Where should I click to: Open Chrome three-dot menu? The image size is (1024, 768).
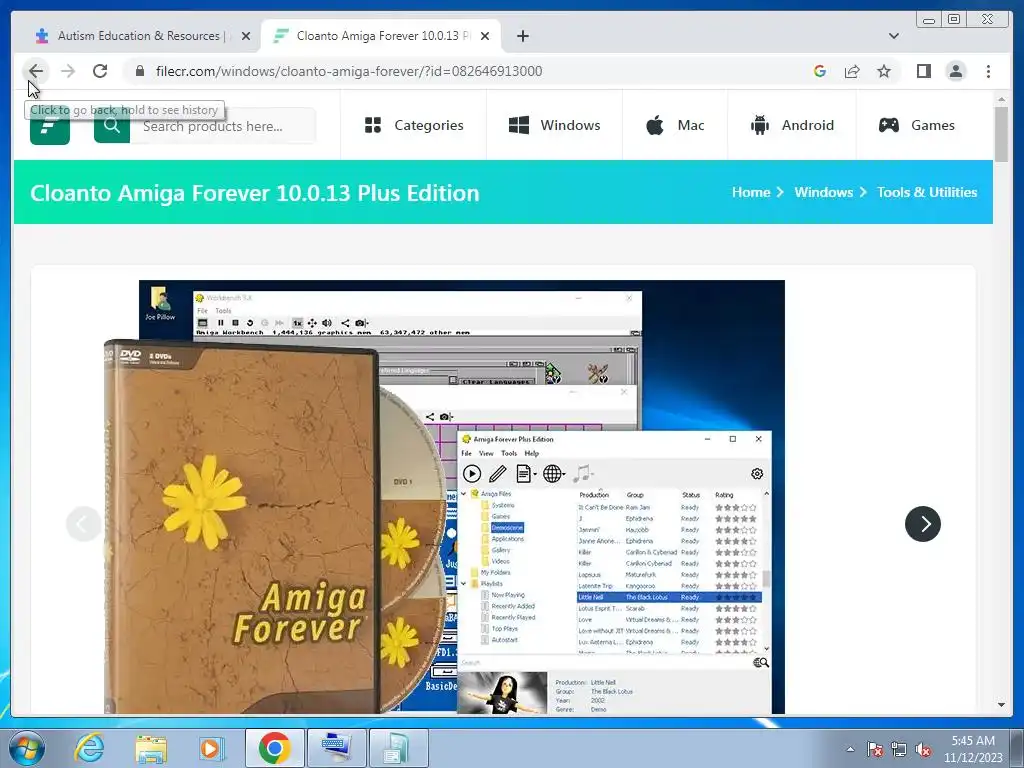tap(988, 71)
